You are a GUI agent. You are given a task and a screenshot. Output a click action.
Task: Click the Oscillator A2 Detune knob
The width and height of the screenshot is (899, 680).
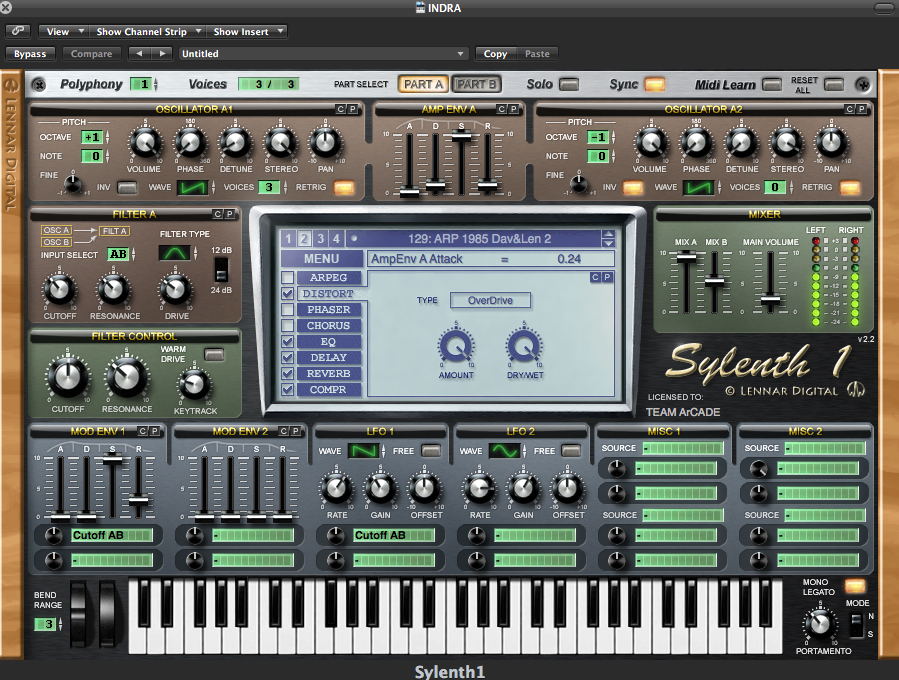tap(741, 142)
